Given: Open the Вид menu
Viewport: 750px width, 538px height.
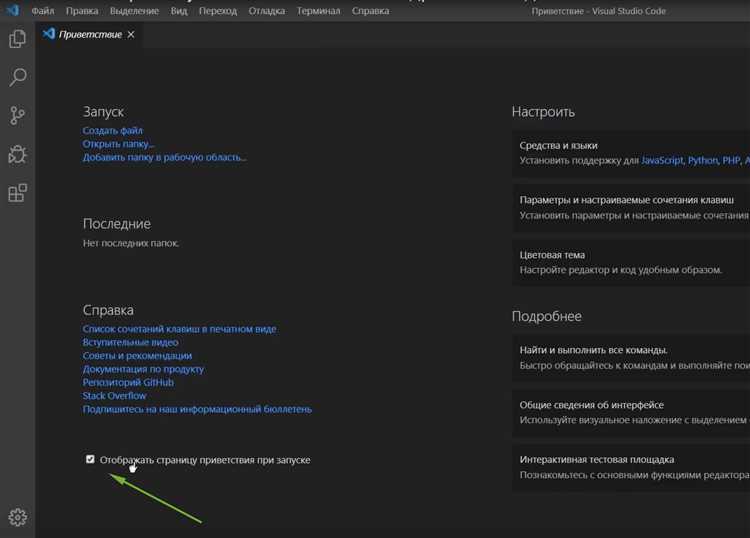Looking at the screenshot, I should (179, 11).
